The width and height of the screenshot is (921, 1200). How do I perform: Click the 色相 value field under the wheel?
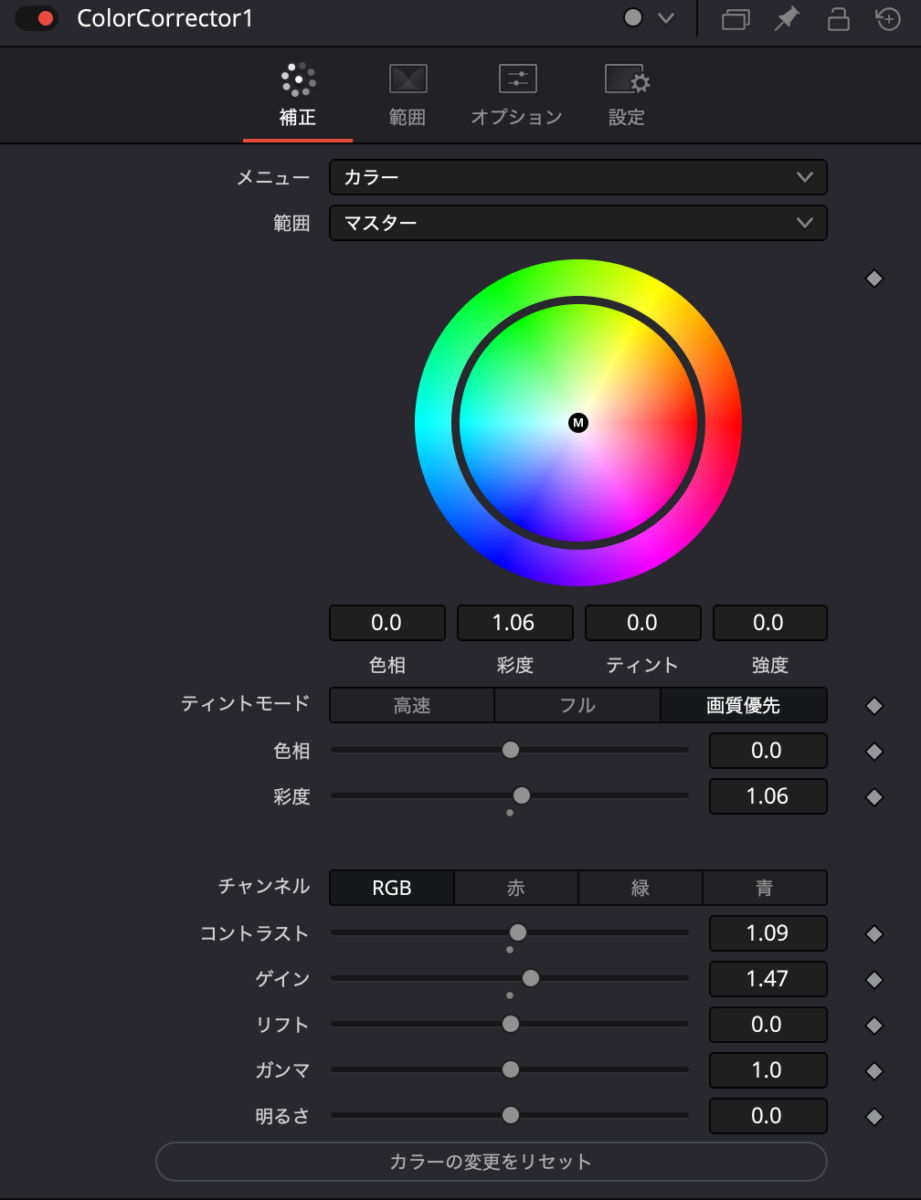pos(386,623)
